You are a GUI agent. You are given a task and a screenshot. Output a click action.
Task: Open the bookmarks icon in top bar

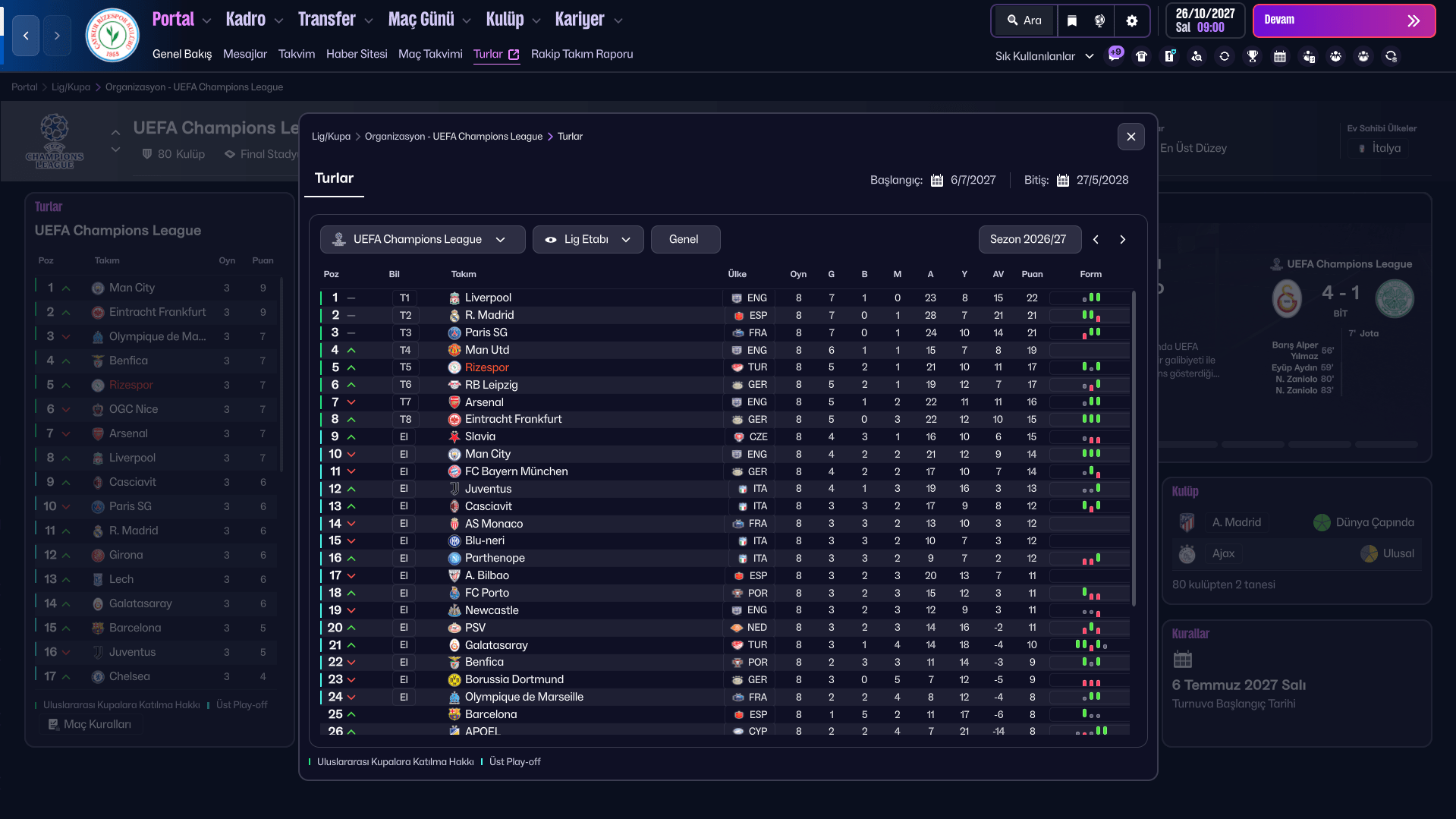(x=1071, y=20)
